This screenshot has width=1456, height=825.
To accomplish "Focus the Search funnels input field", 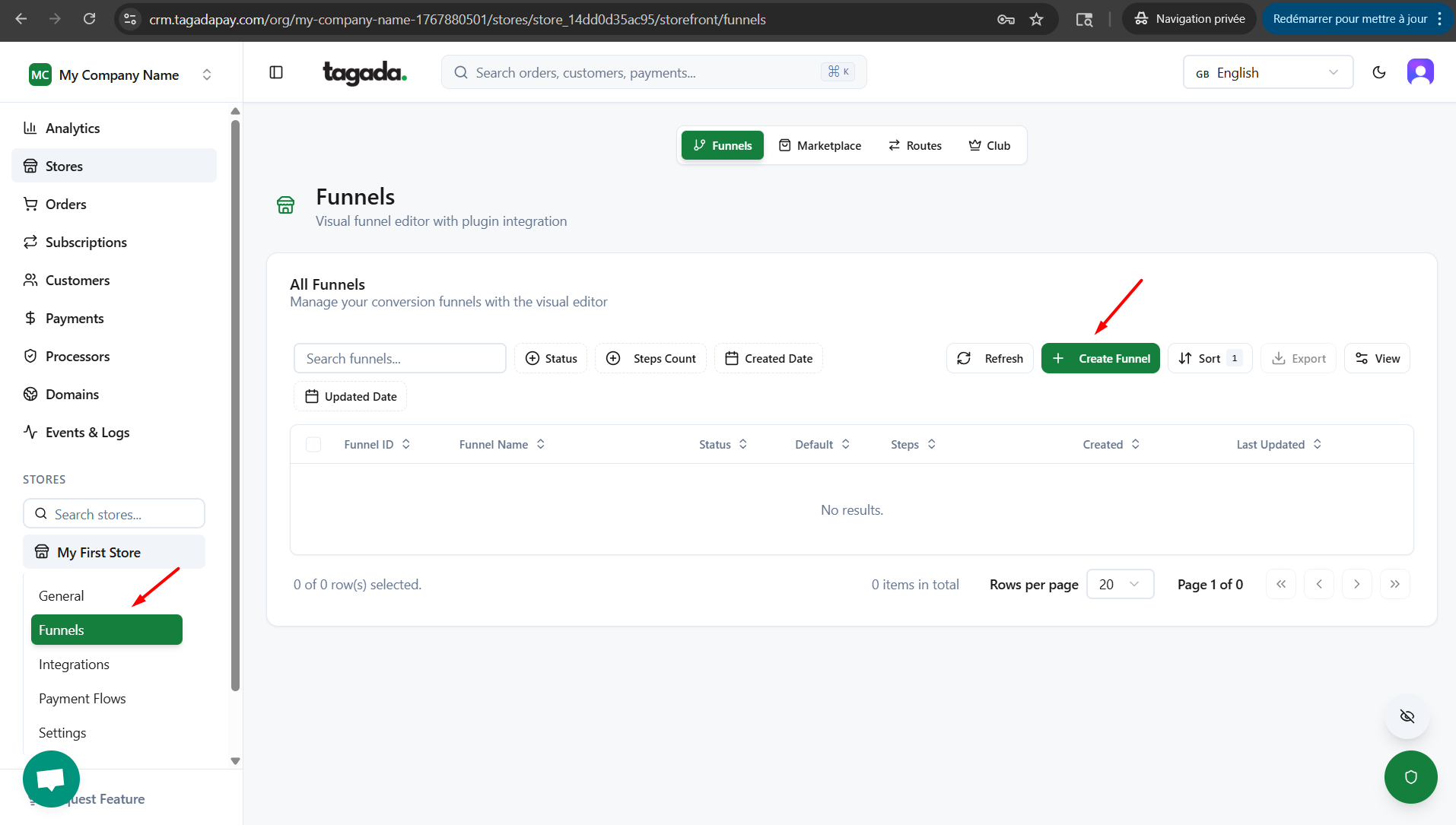I will [400, 359].
